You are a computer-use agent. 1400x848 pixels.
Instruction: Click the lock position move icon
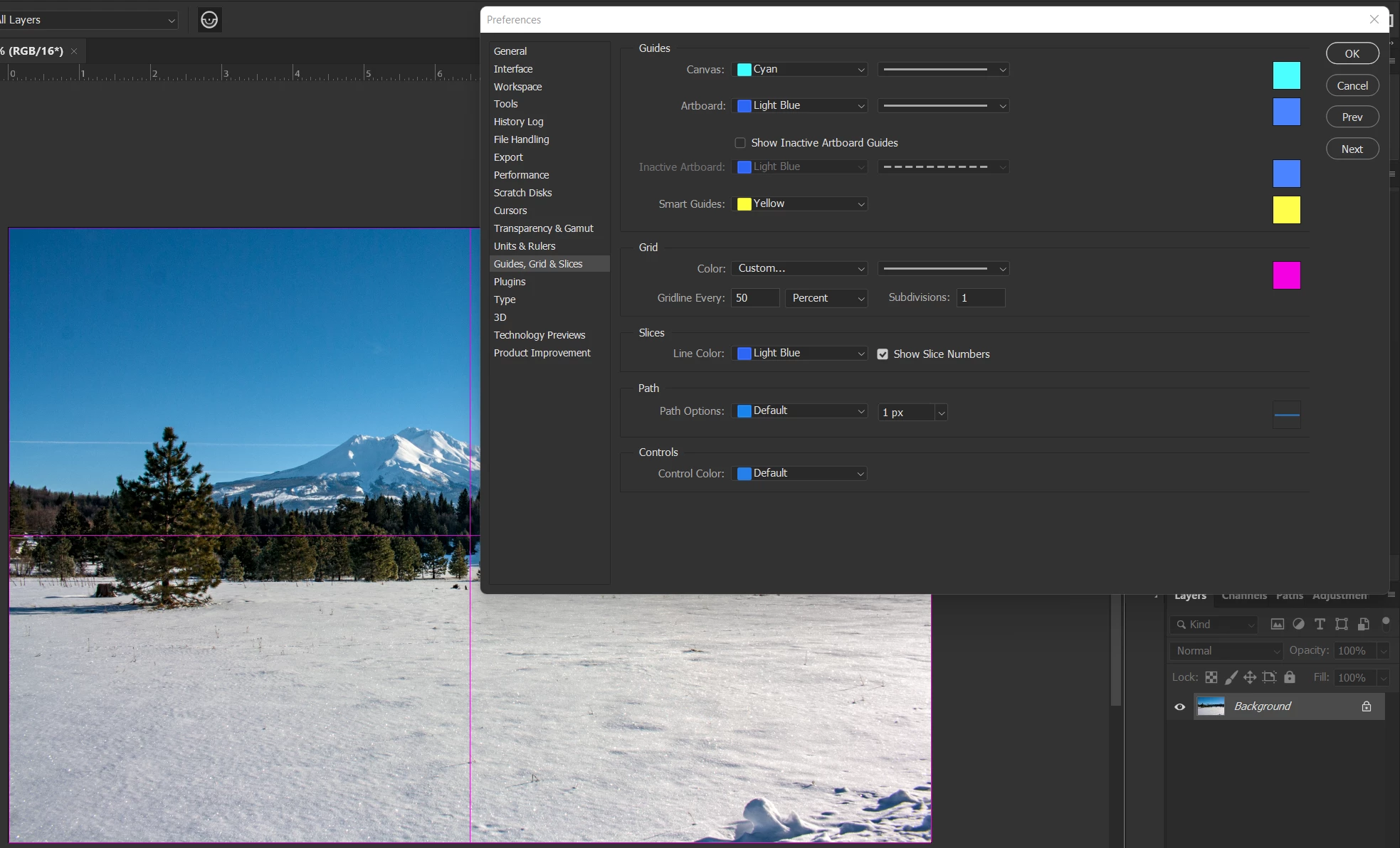[1250, 677]
